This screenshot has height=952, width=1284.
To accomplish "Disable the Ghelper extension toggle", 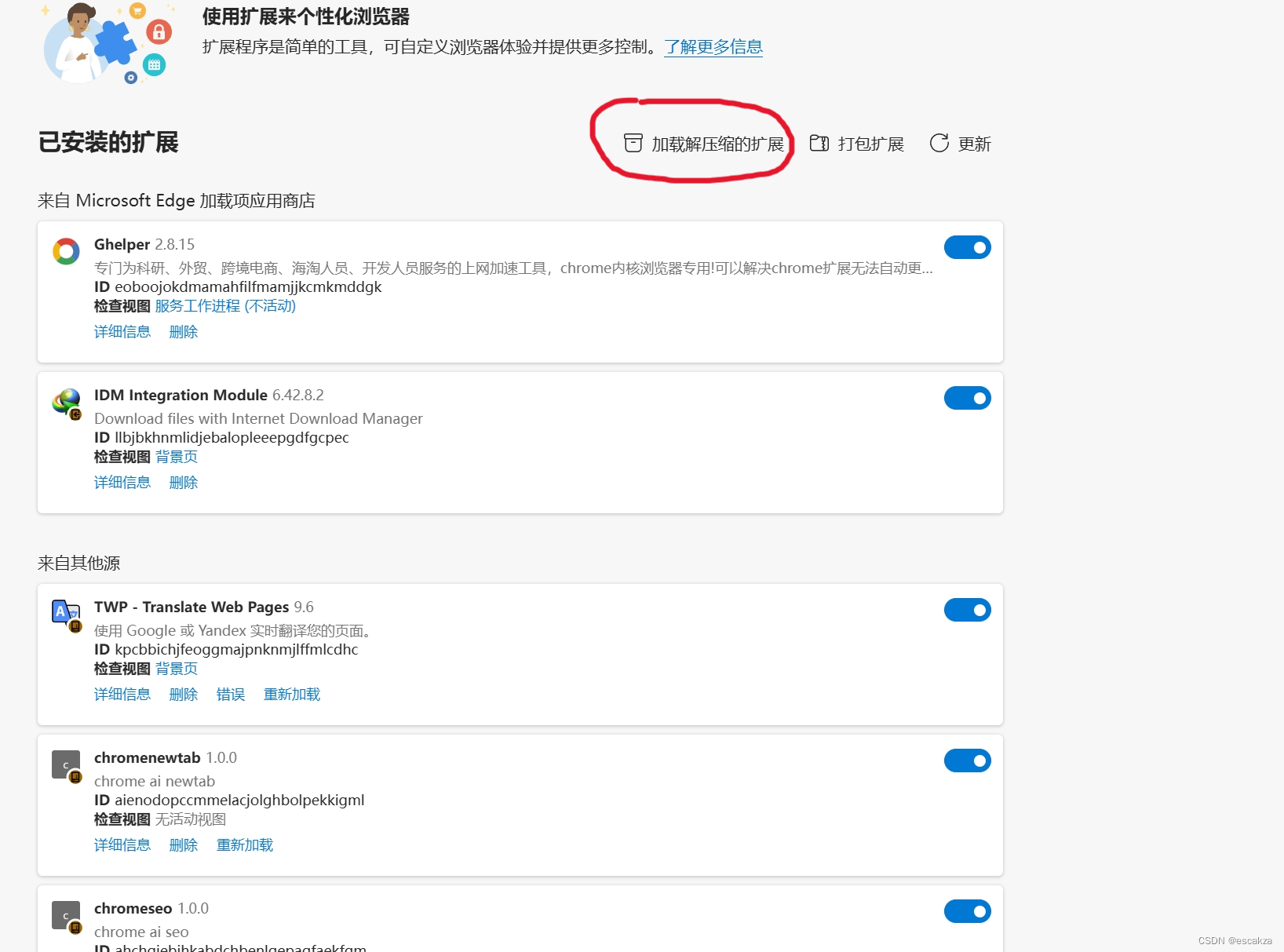I will (968, 247).
